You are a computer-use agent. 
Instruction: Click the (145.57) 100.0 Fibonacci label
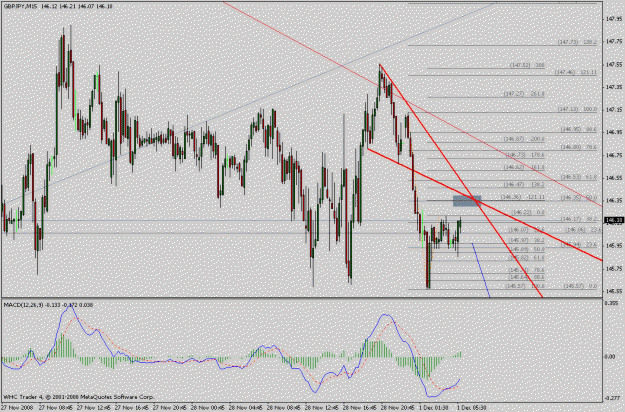[525, 286]
